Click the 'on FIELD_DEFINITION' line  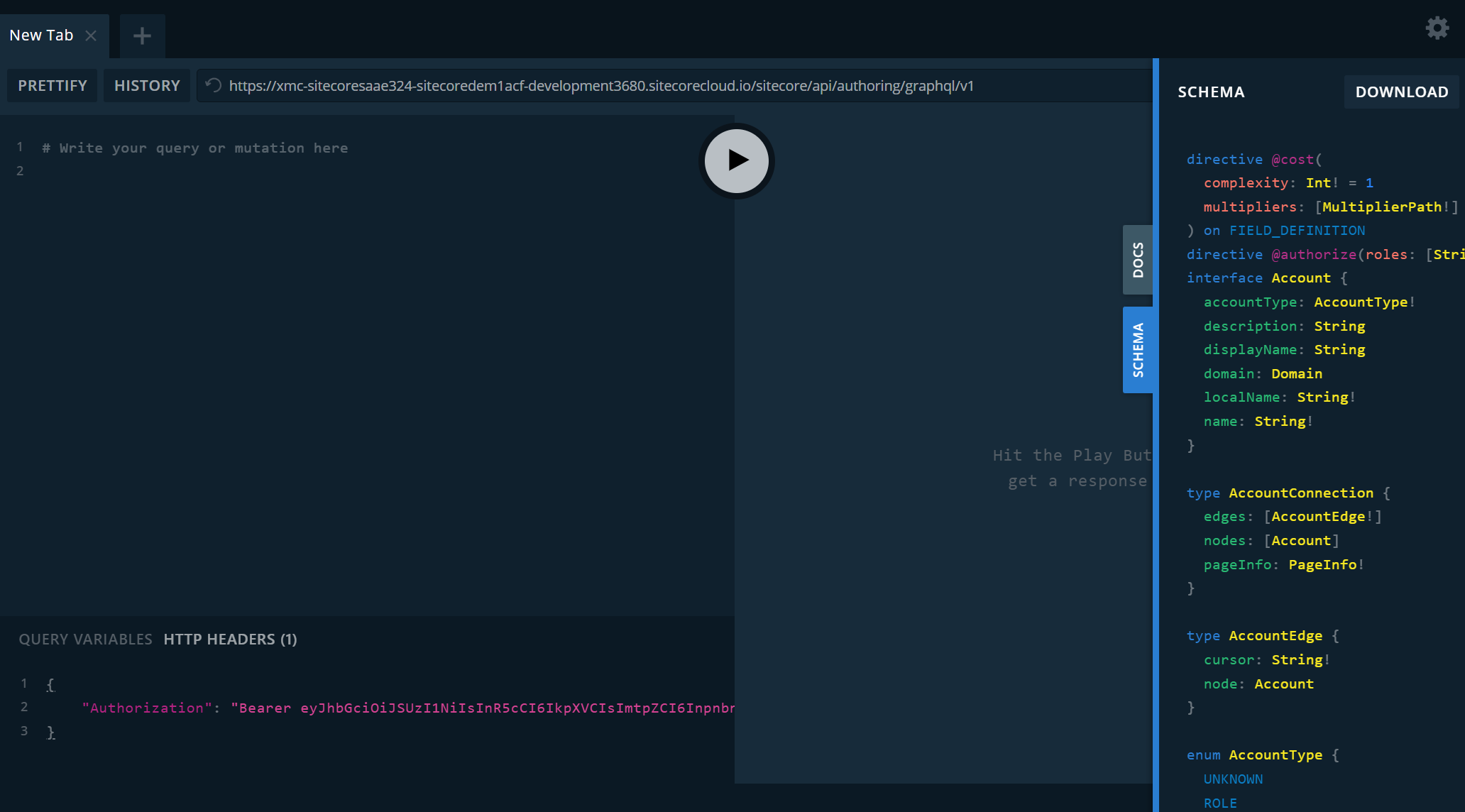click(1284, 231)
